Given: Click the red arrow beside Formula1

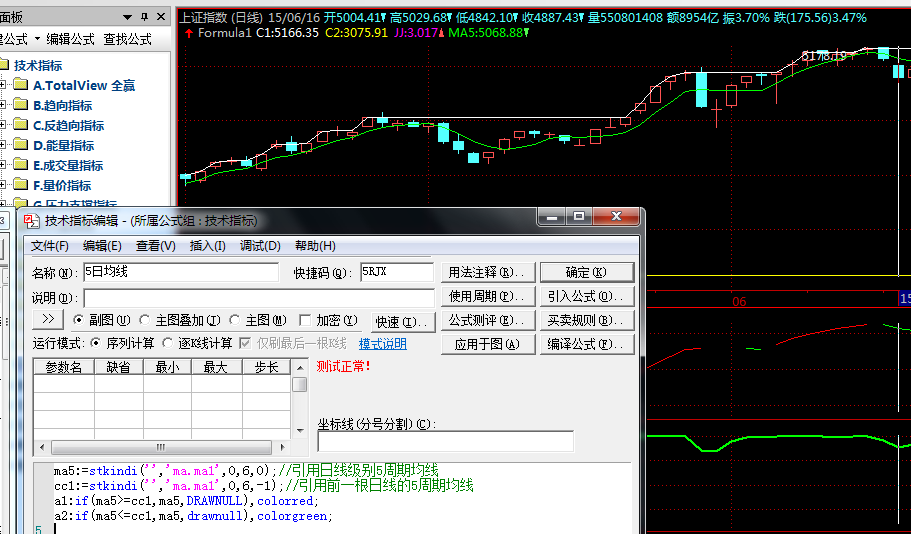Looking at the screenshot, I should [x=190, y=33].
